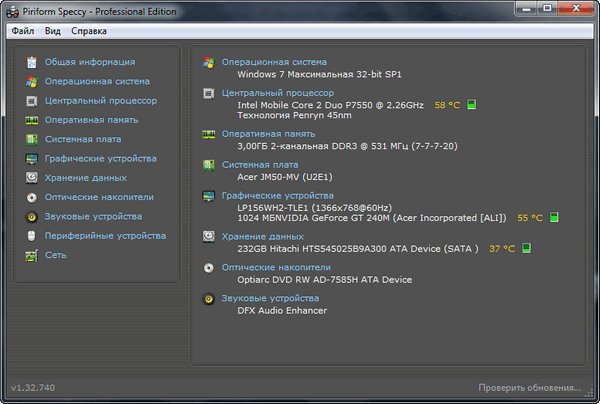Screen dimensions: 600x404
Task: Click the CPU temperature value 58 °C
Action: point(447,105)
